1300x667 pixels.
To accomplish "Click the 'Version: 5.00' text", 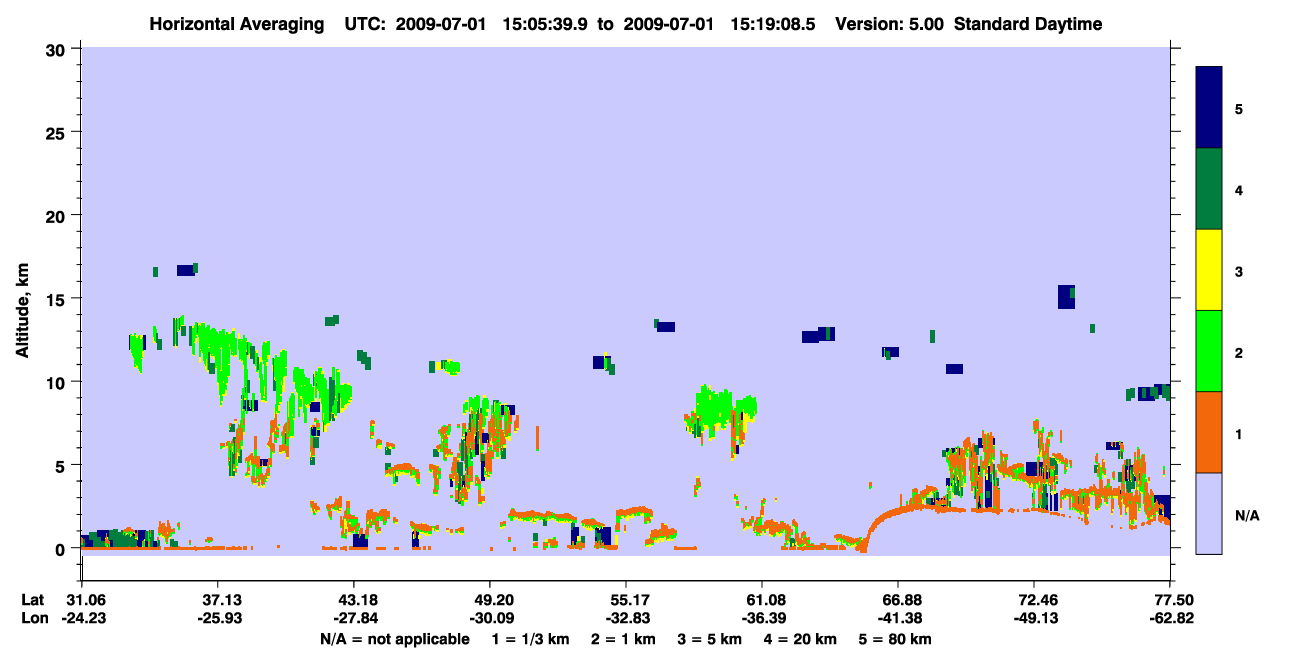I will [x=889, y=24].
